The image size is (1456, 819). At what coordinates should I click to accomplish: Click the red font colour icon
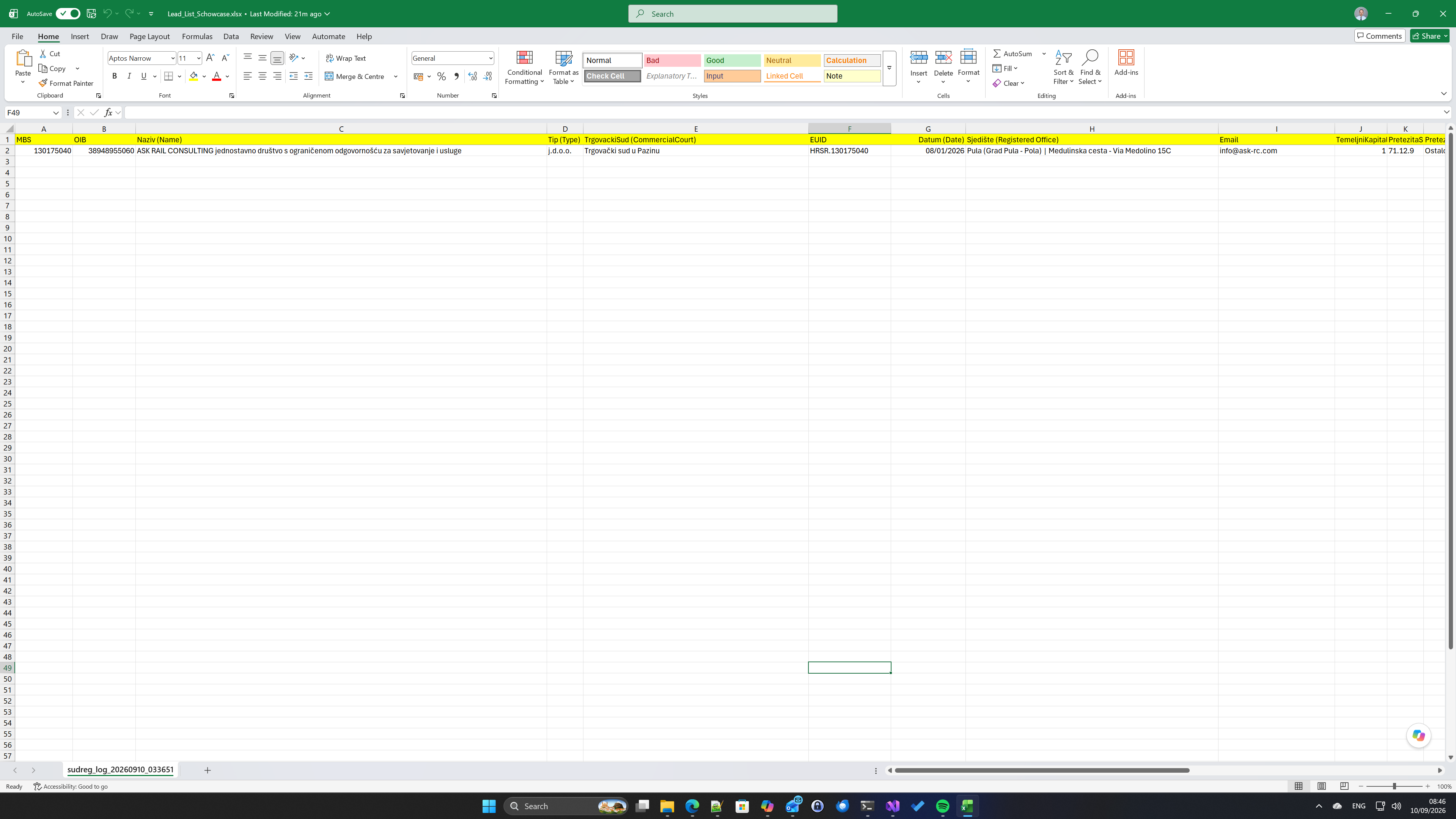point(217,76)
